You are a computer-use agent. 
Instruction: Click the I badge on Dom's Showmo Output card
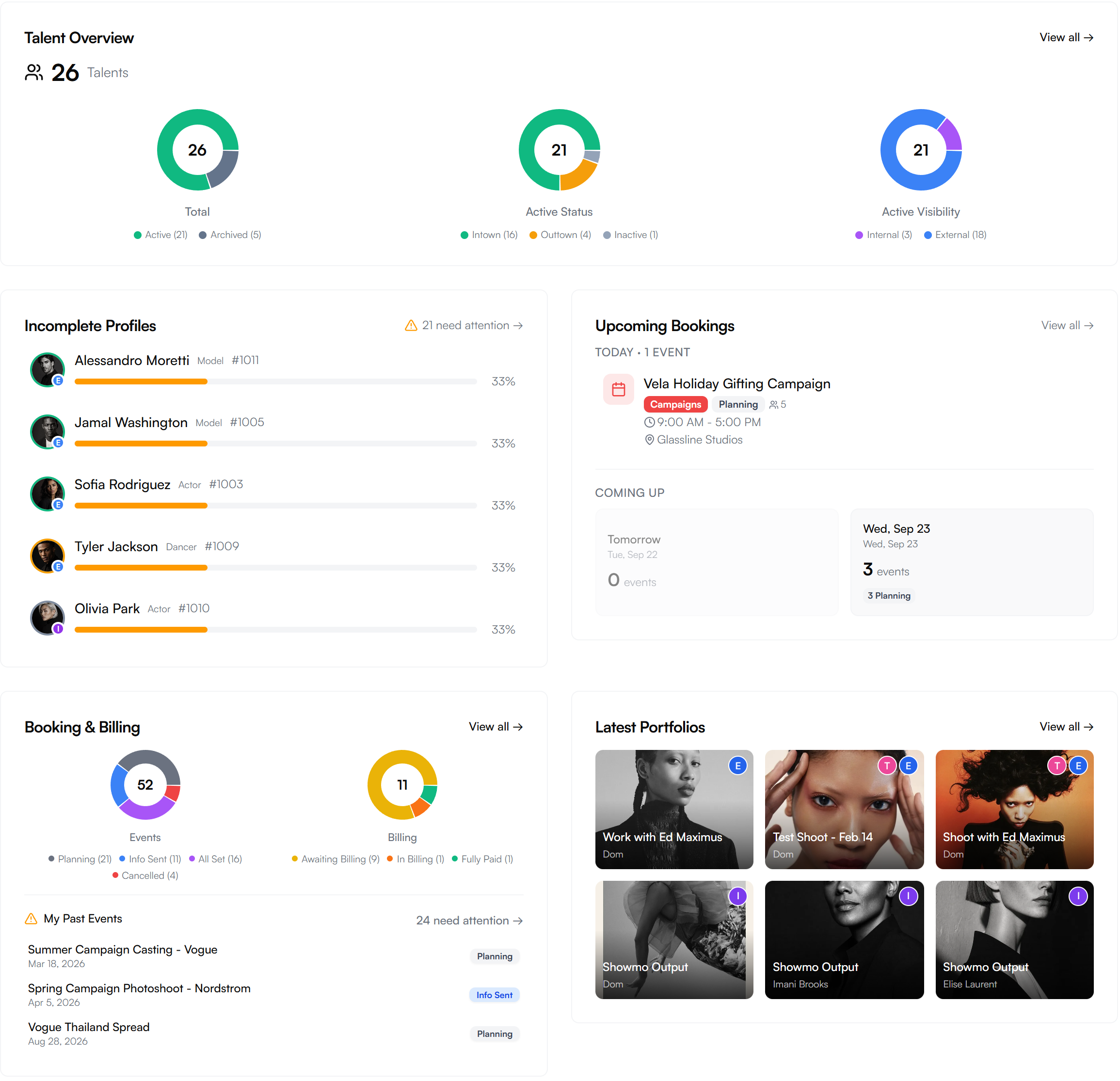pos(738,896)
